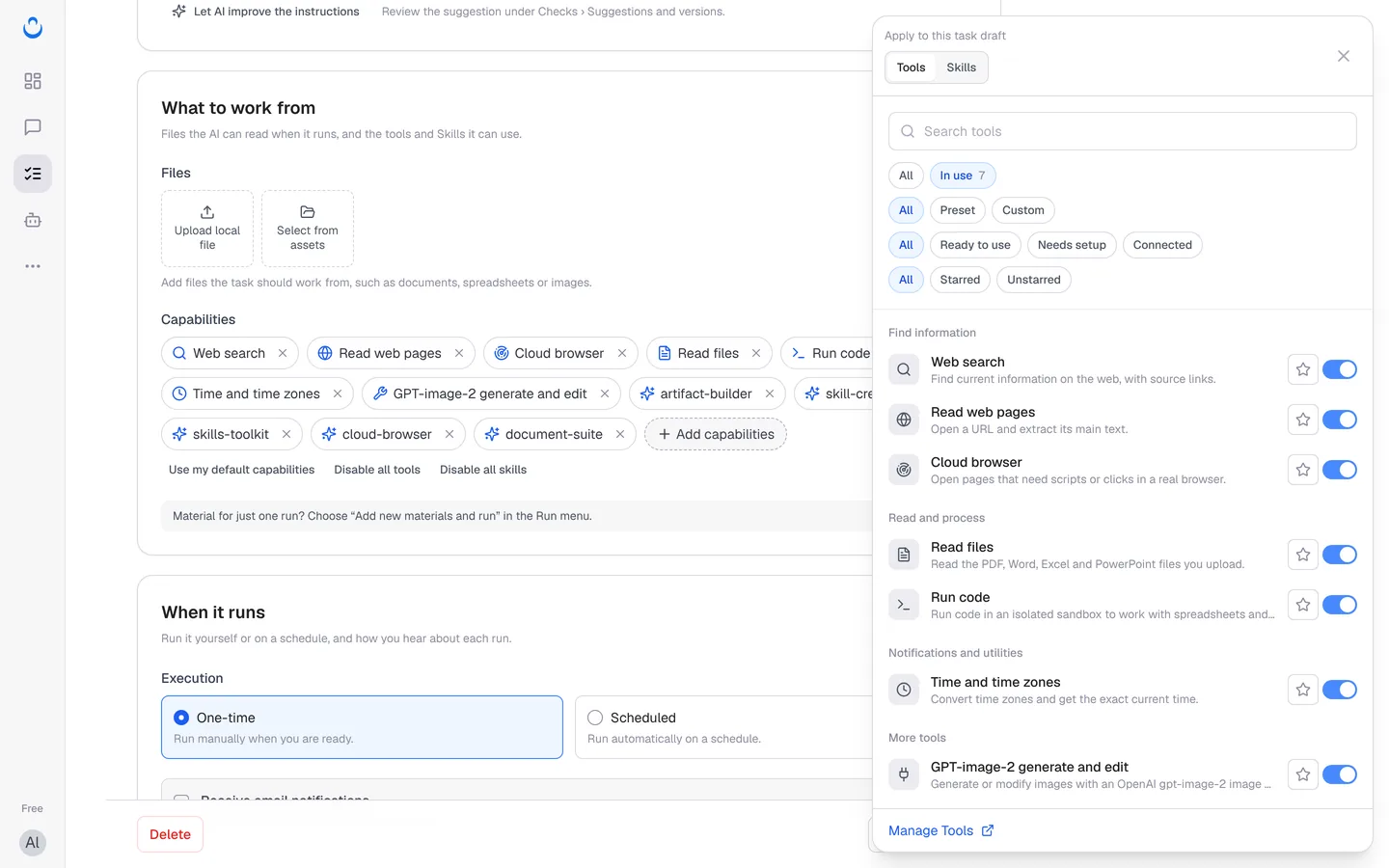Screen dimensions: 1389x868
Task: Click the Upload local file tile
Action: click(x=207, y=229)
